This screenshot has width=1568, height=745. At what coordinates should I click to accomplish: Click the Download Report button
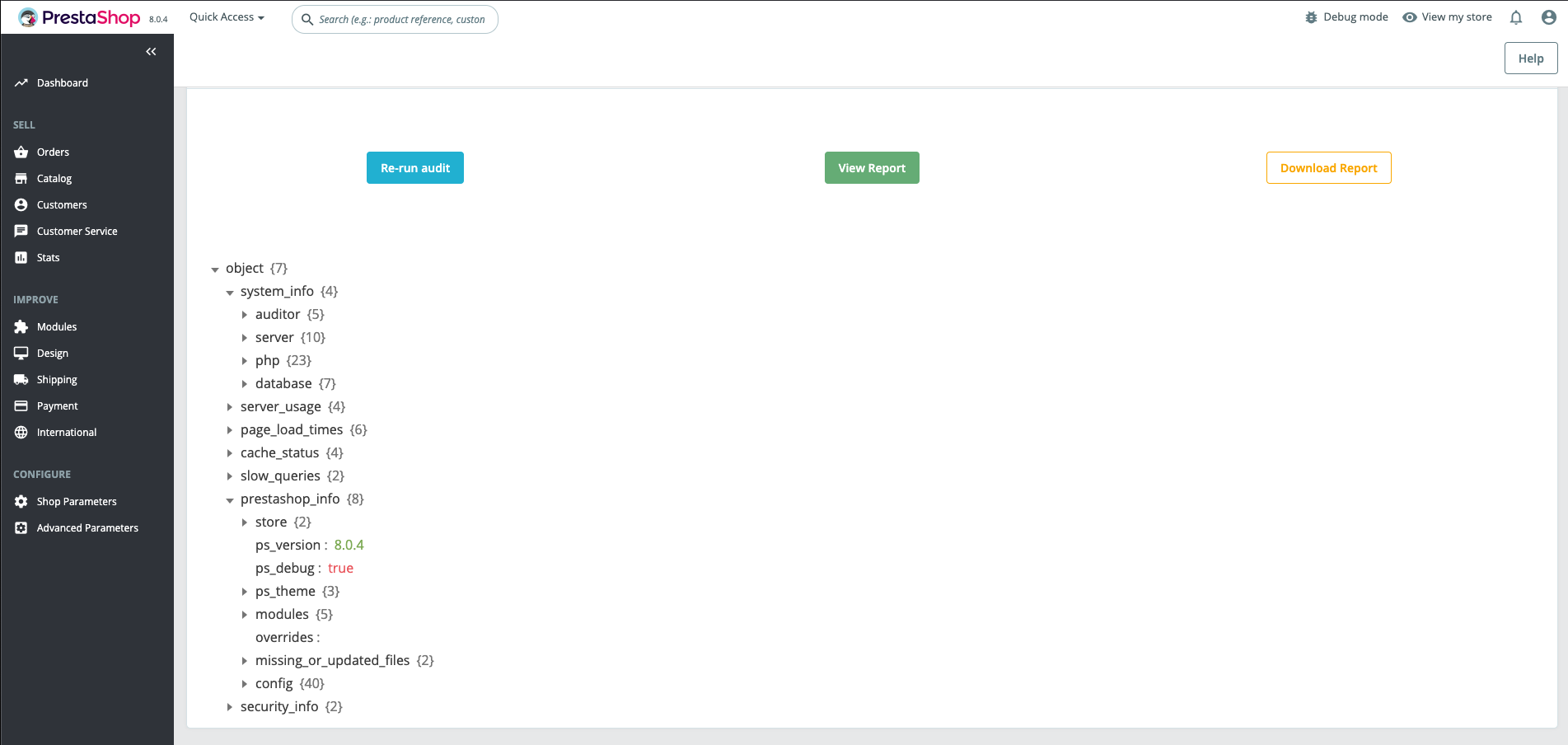(1328, 167)
